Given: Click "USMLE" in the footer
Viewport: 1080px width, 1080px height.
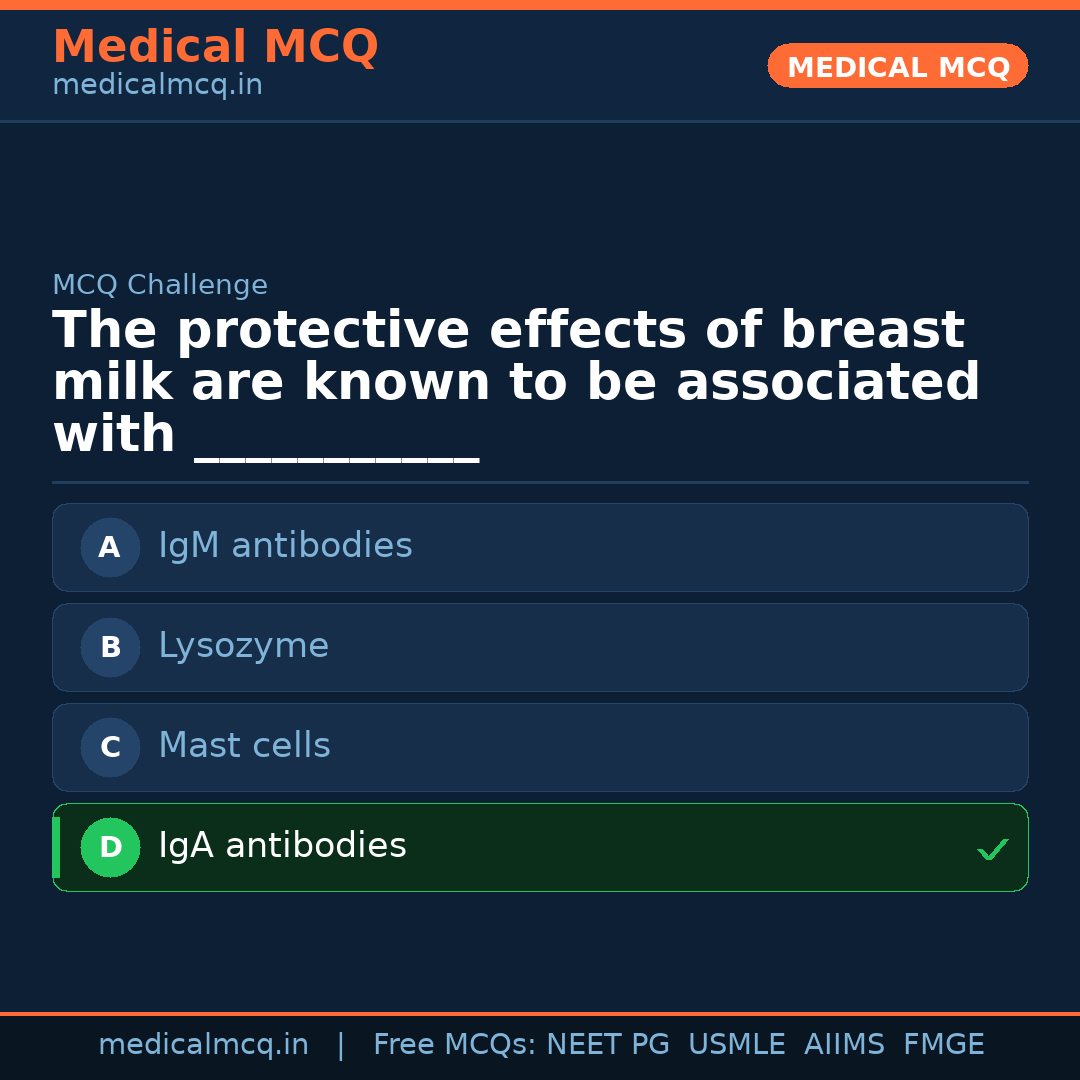Looking at the screenshot, I should (736, 1045).
